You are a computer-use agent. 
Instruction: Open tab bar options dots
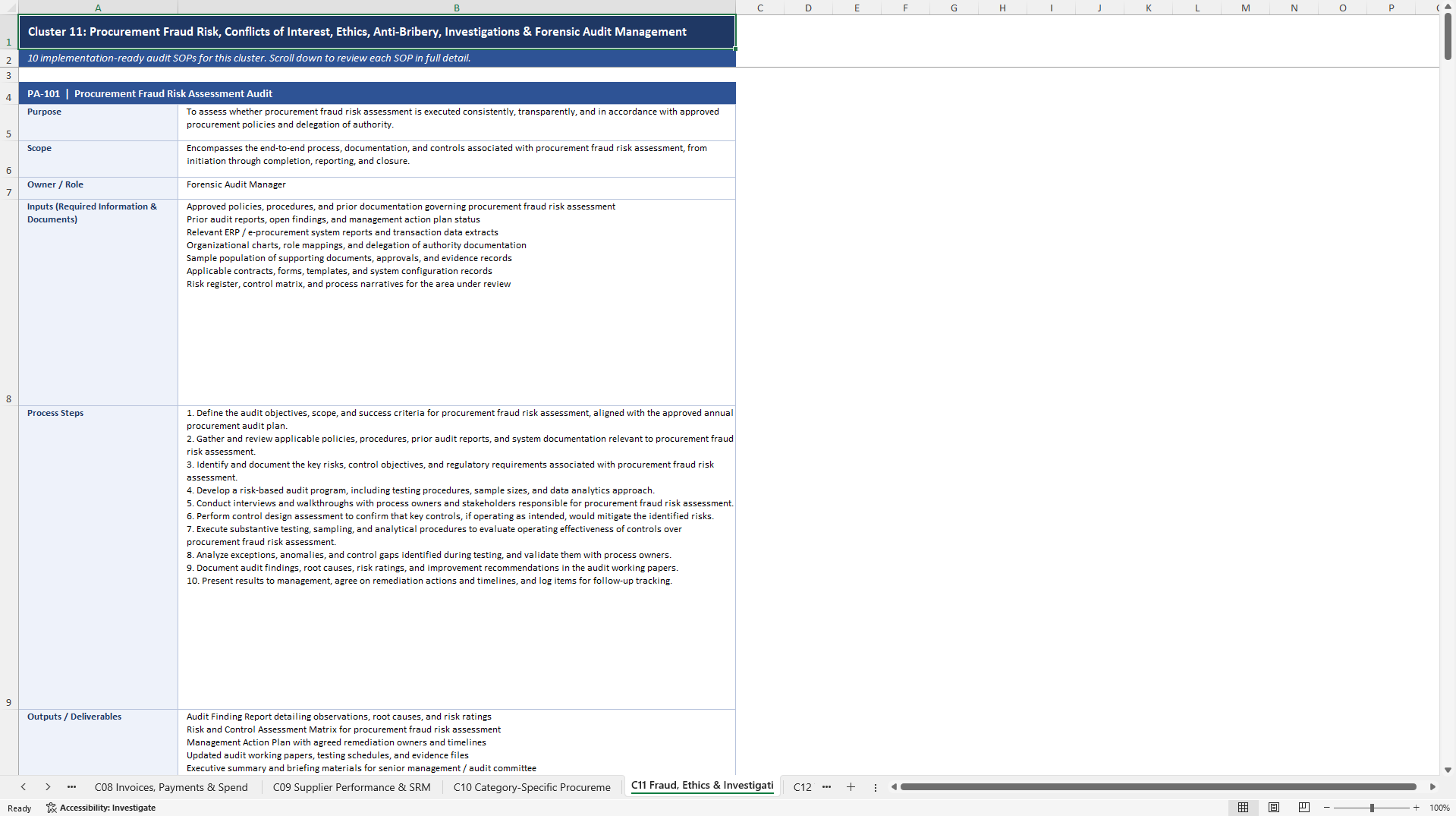tap(875, 787)
